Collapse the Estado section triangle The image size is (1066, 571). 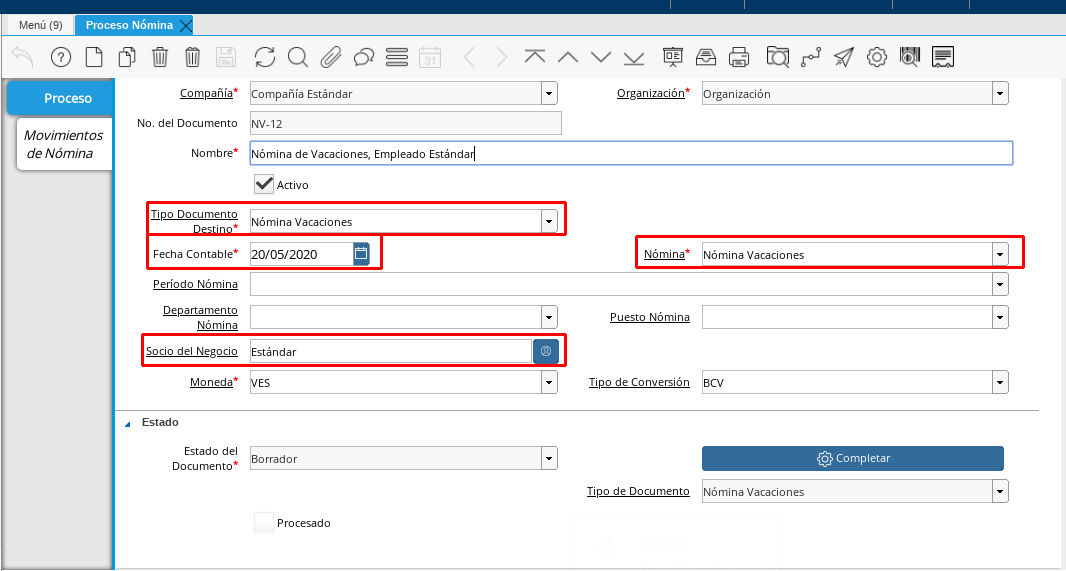click(x=128, y=423)
